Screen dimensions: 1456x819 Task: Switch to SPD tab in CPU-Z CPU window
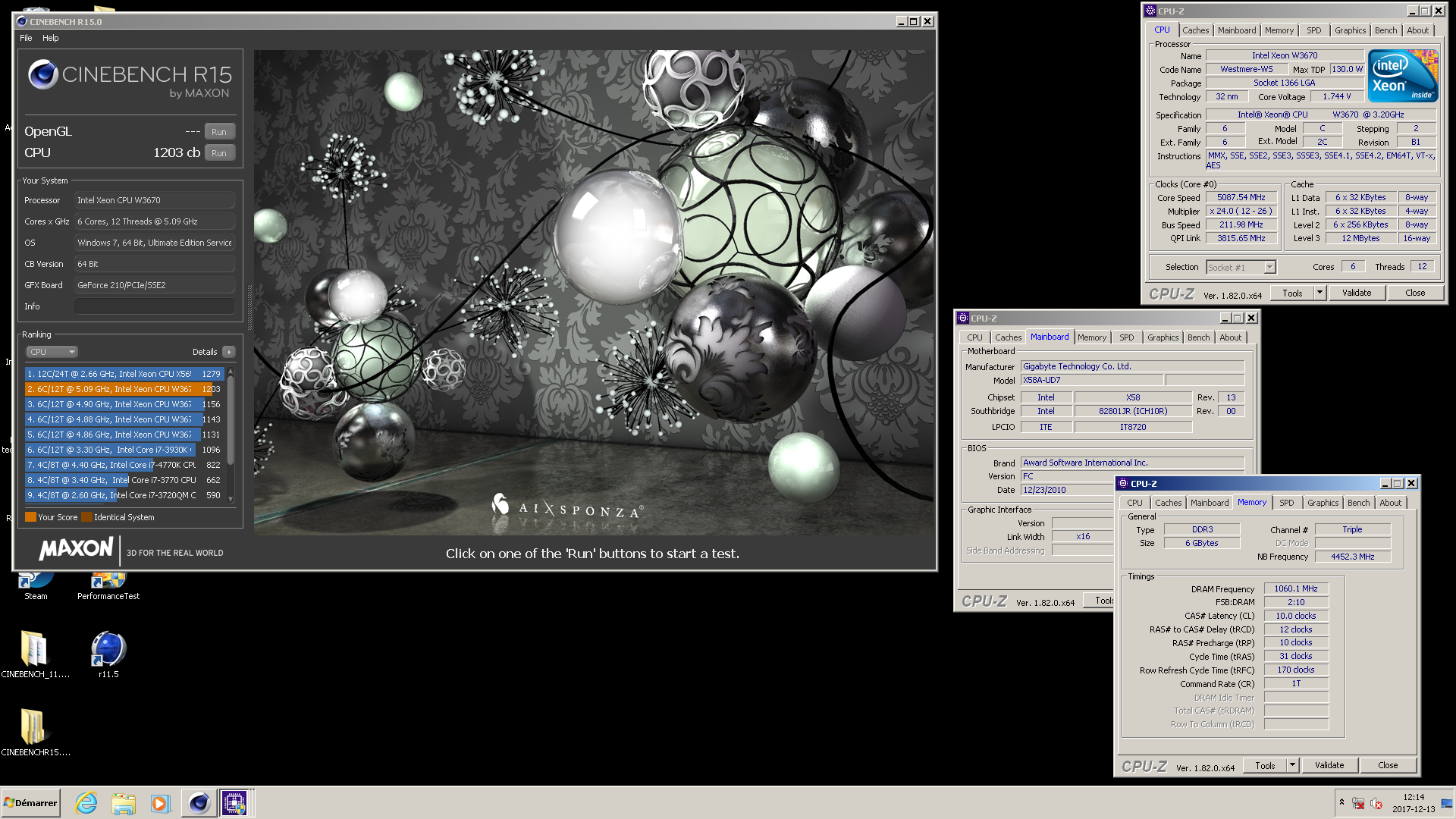click(x=1313, y=30)
